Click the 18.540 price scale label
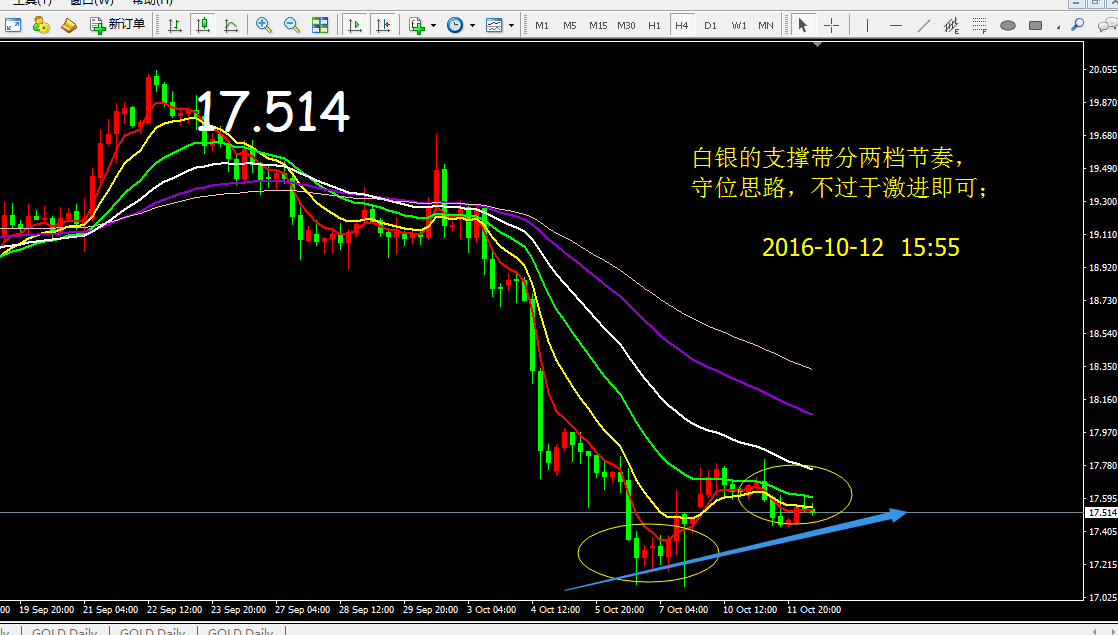1118x635 pixels. (1102, 334)
